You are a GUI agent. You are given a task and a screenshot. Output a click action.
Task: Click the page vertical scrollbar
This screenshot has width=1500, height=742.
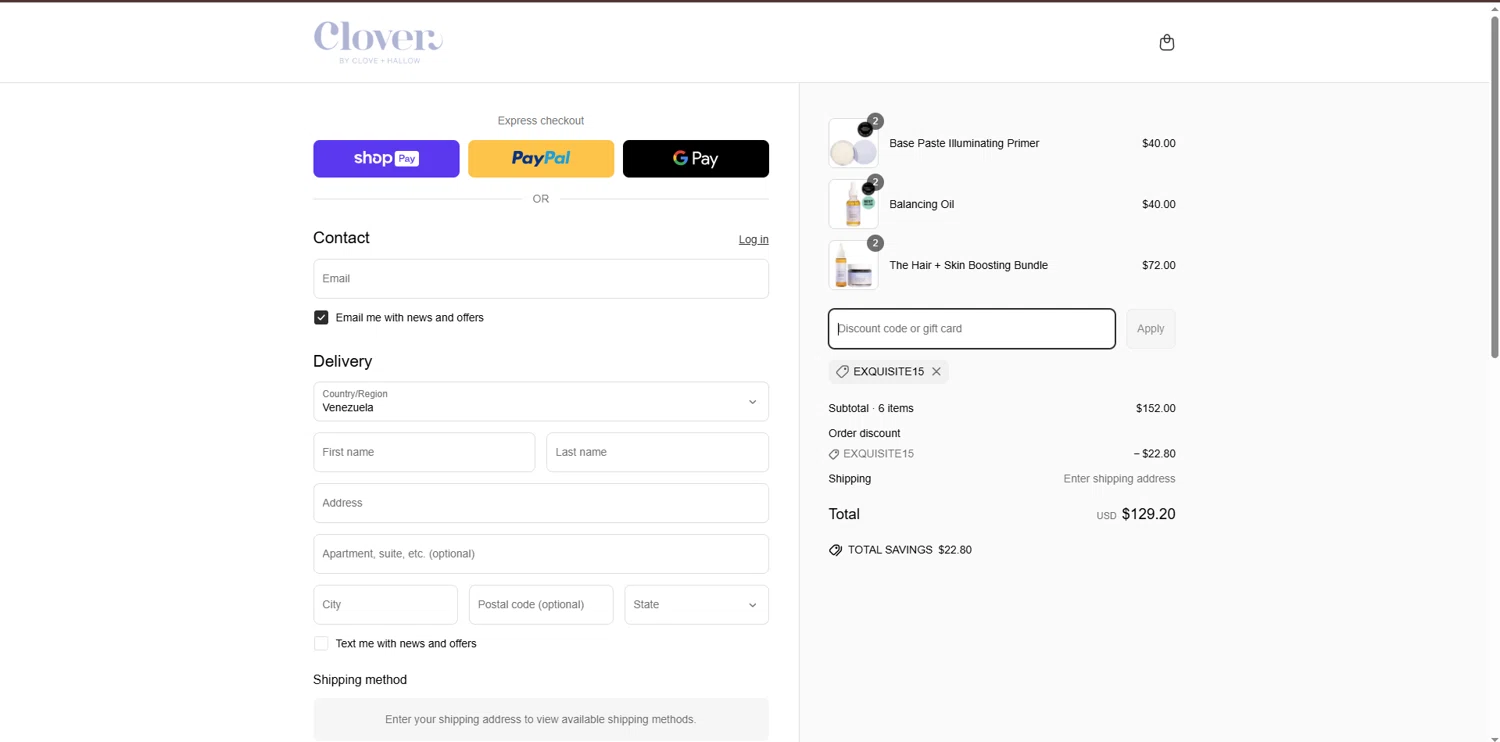(x=1494, y=185)
